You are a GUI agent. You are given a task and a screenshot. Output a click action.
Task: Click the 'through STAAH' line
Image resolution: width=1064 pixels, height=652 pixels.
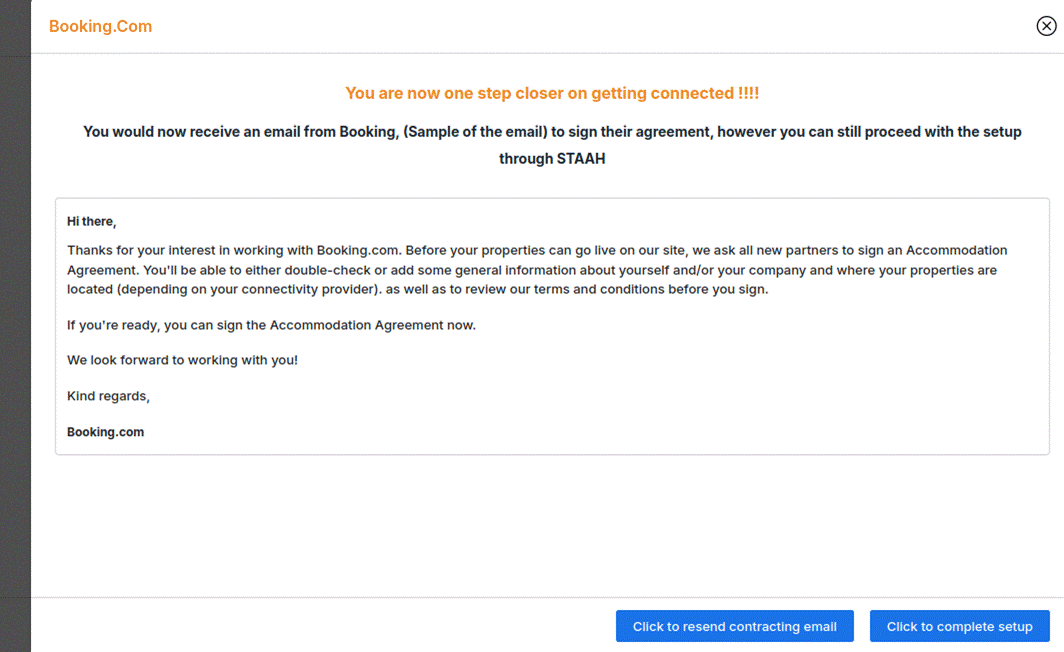551,158
